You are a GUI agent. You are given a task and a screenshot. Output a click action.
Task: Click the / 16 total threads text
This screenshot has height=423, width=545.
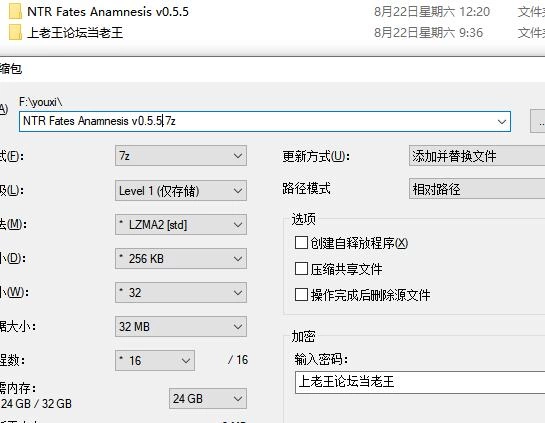[x=238, y=360]
